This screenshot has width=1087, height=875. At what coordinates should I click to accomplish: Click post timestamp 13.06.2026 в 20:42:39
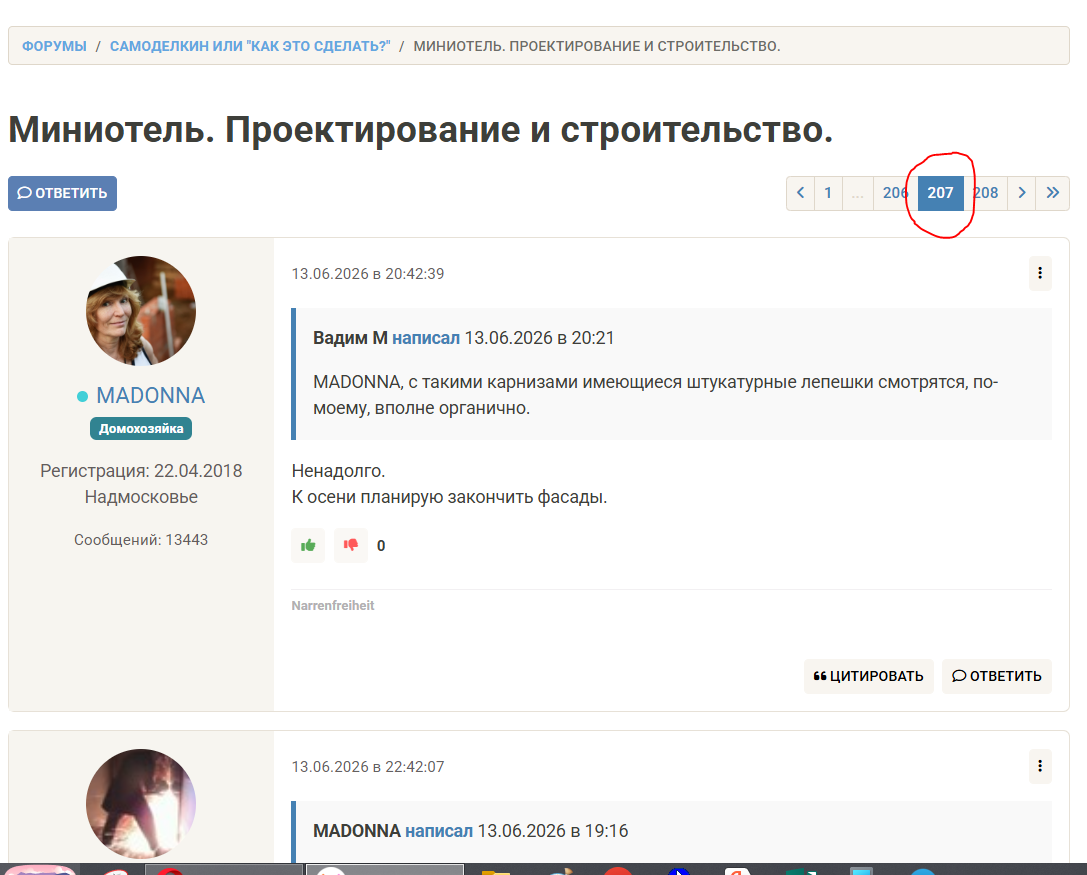click(x=368, y=274)
